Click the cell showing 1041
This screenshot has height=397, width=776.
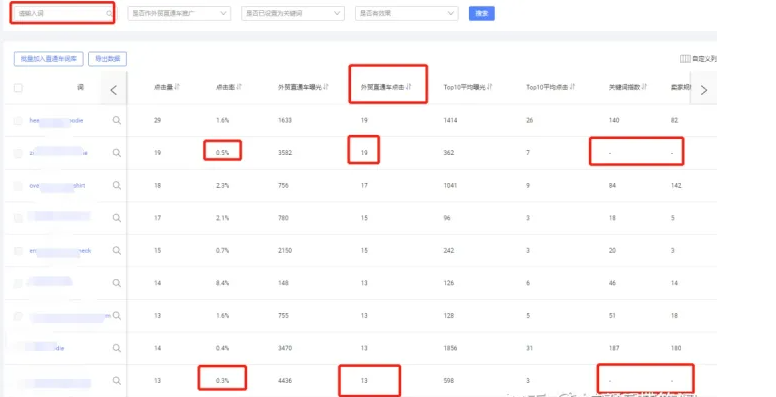tap(450, 186)
